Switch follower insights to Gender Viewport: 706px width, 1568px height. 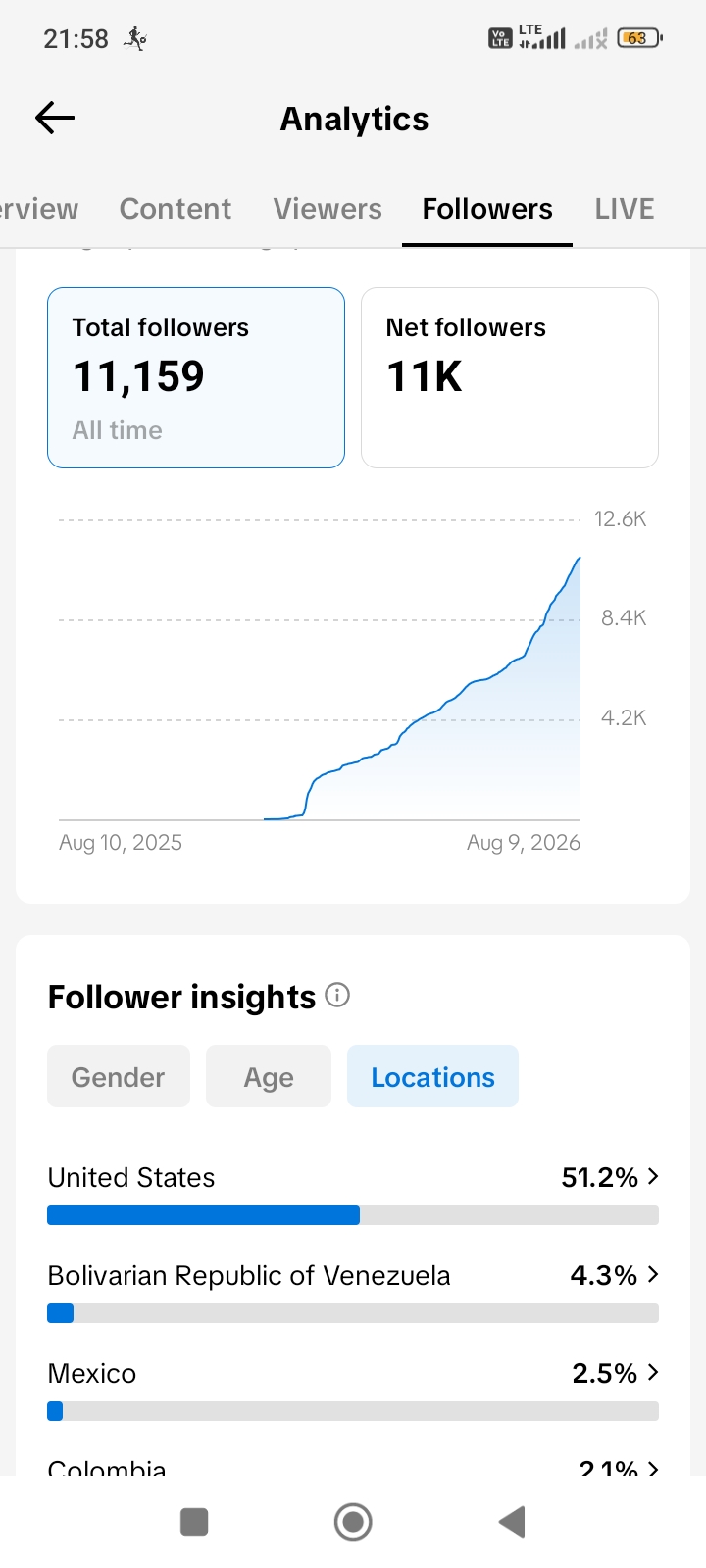pyautogui.click(x=119, y=1077)
